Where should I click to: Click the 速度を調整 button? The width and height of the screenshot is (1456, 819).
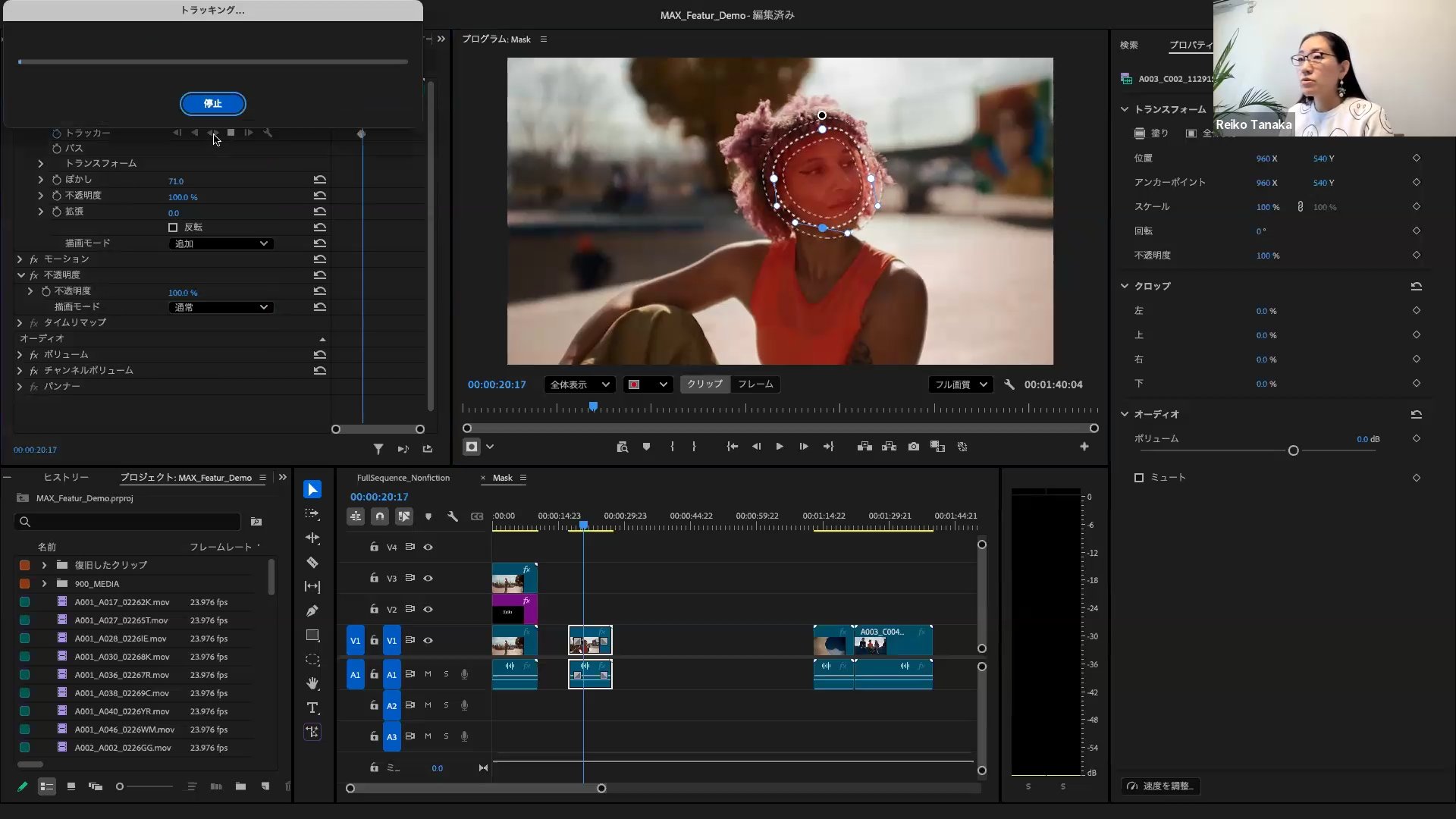1160,786
